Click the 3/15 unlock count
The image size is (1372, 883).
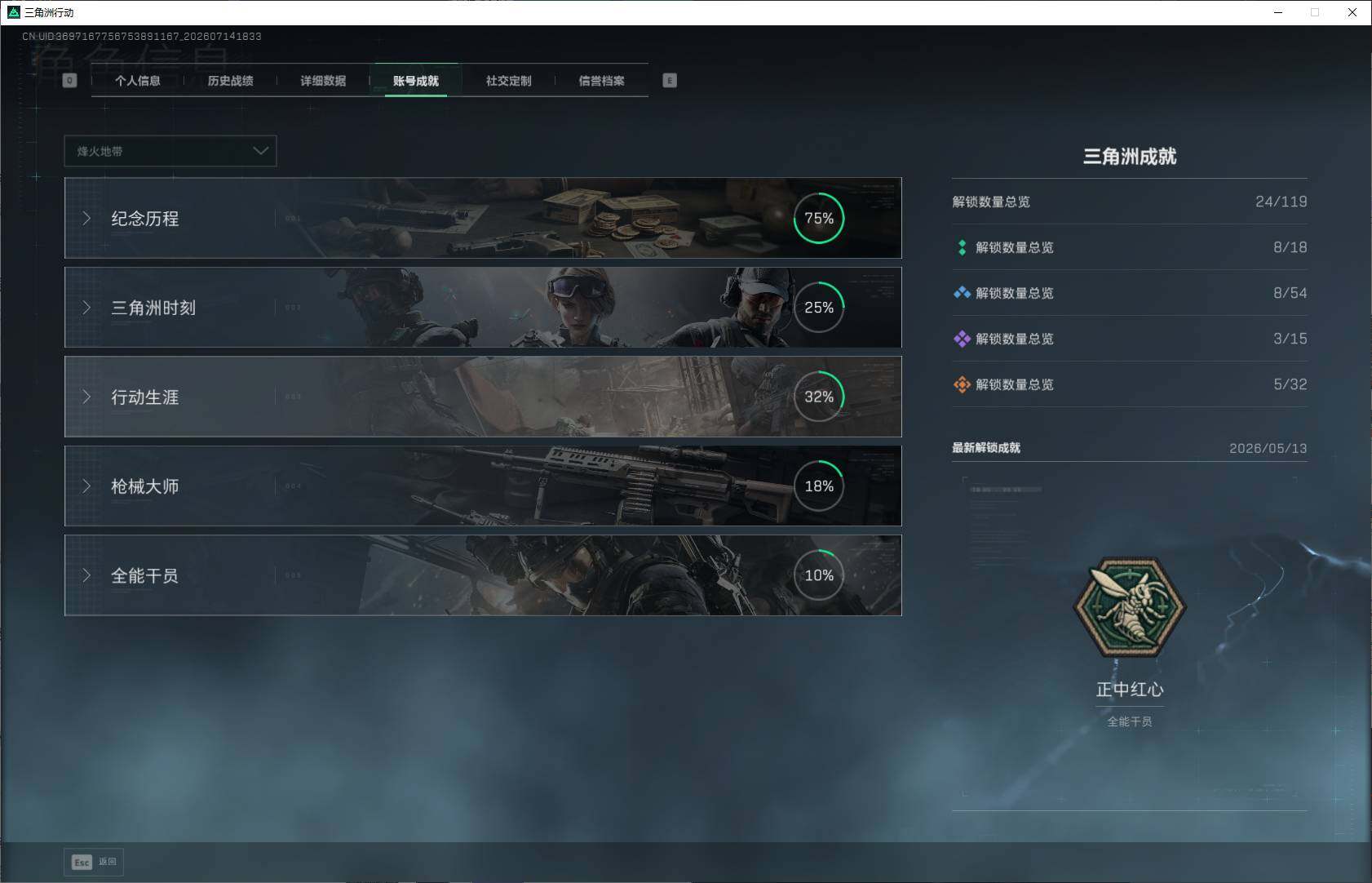click(x=1290, y=339)
